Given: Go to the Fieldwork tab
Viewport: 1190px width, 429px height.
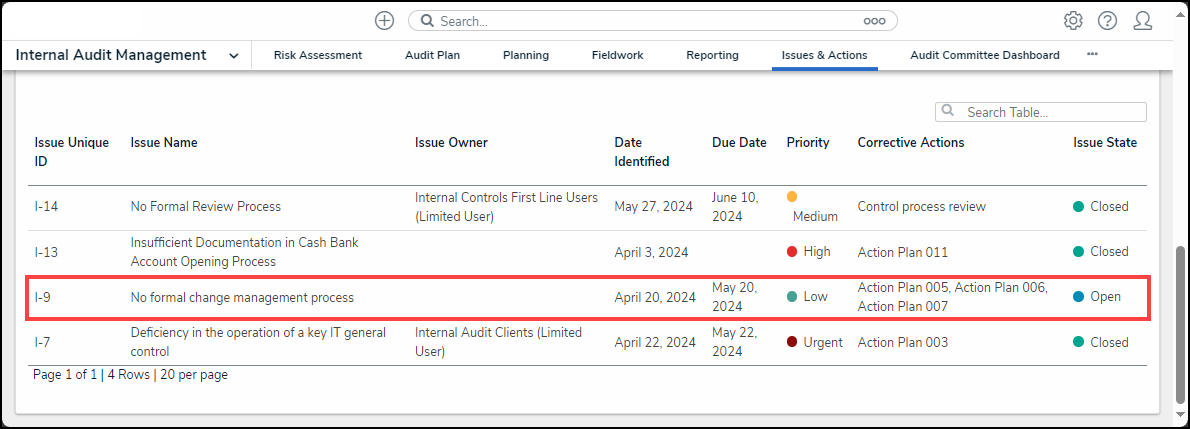Looking at the screenshot, I should (x=617, y=55).
